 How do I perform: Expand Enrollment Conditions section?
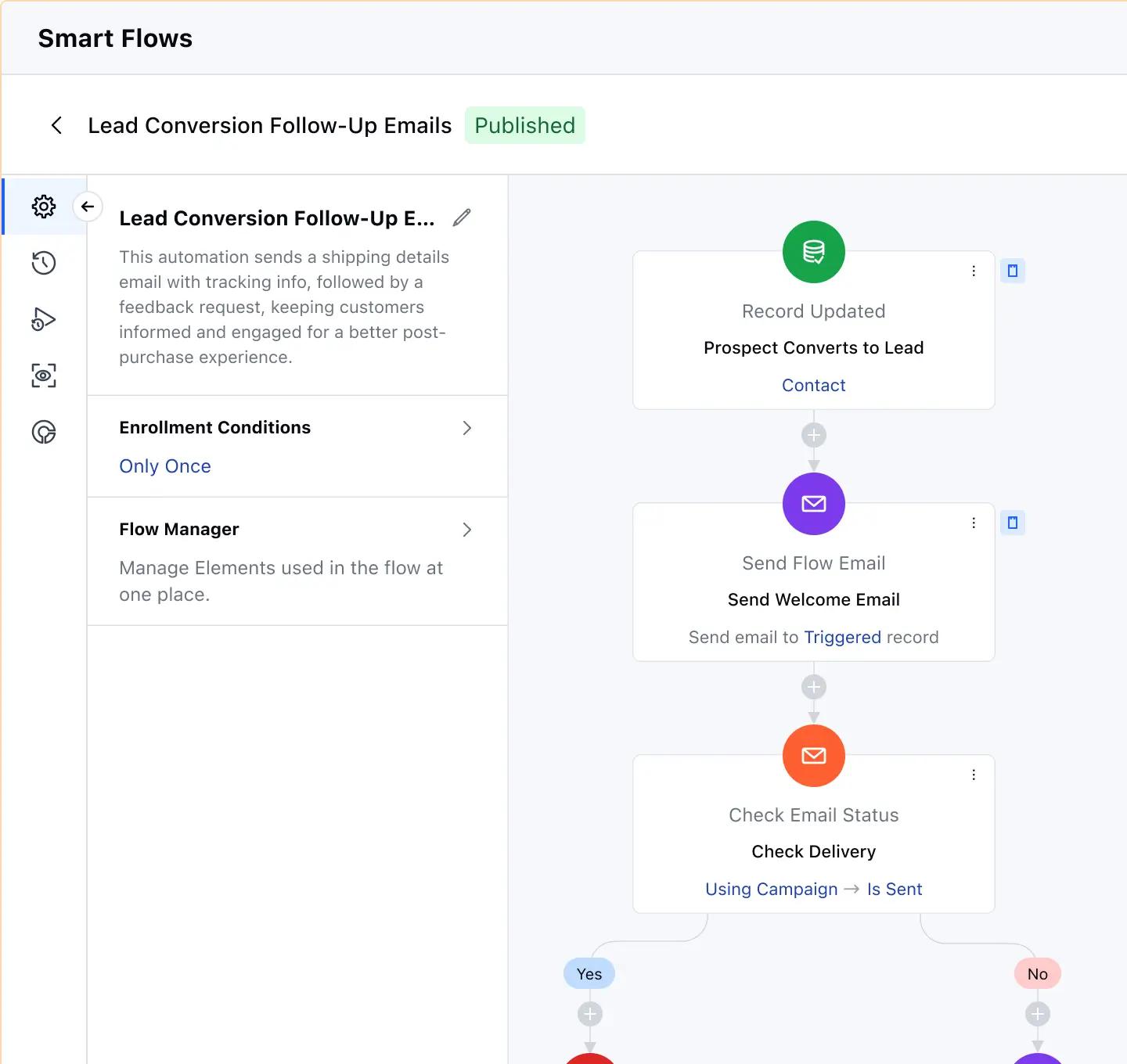(466, 428)
